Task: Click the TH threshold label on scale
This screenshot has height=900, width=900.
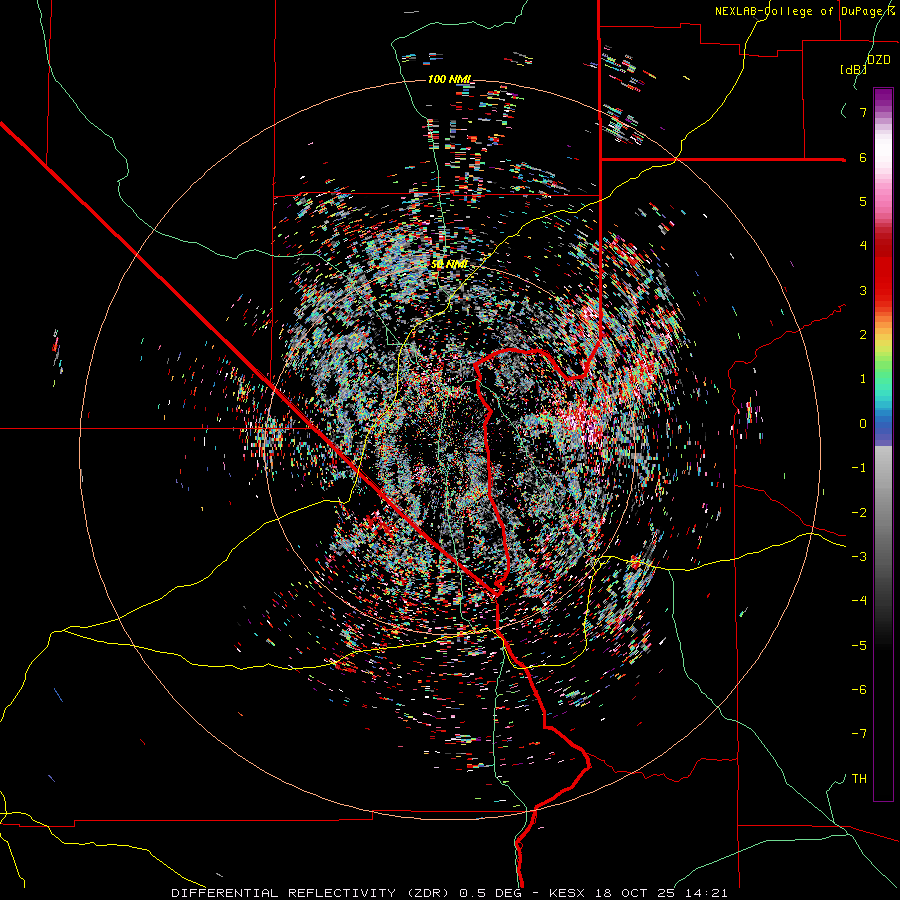Action: tap(859, 778)
